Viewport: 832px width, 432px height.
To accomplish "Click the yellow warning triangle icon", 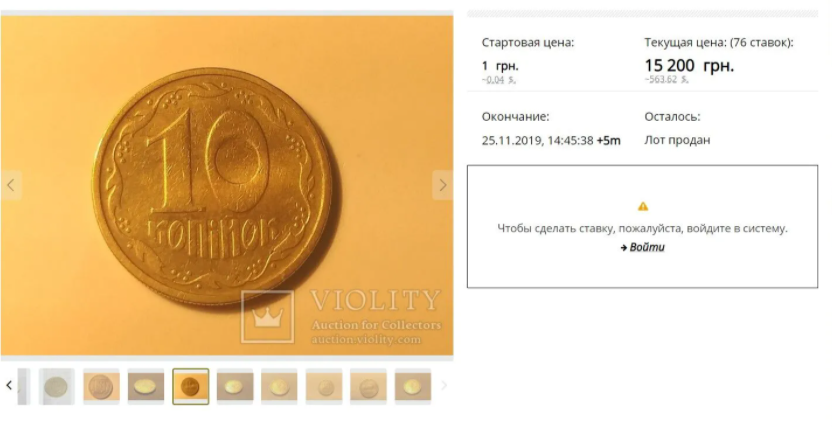I will click(x=643, y=206).
